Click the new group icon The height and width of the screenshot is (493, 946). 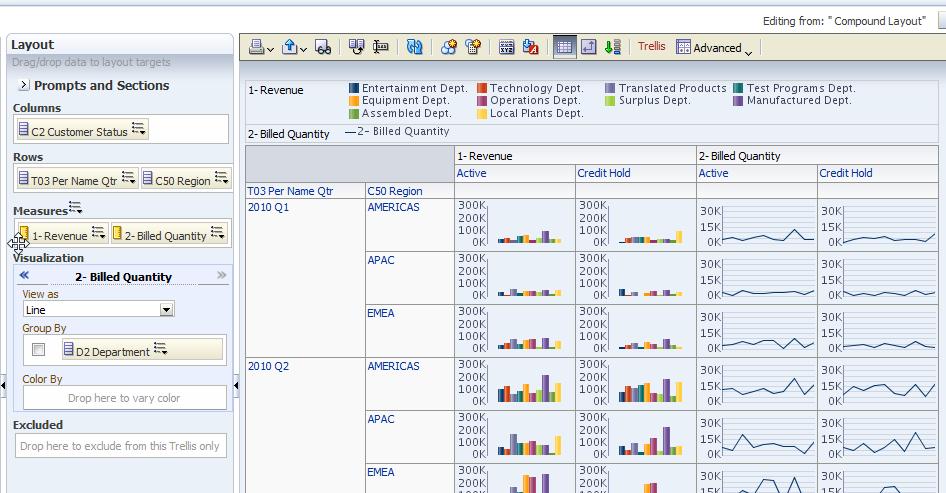pyautogui.click(x=448, y=46)
